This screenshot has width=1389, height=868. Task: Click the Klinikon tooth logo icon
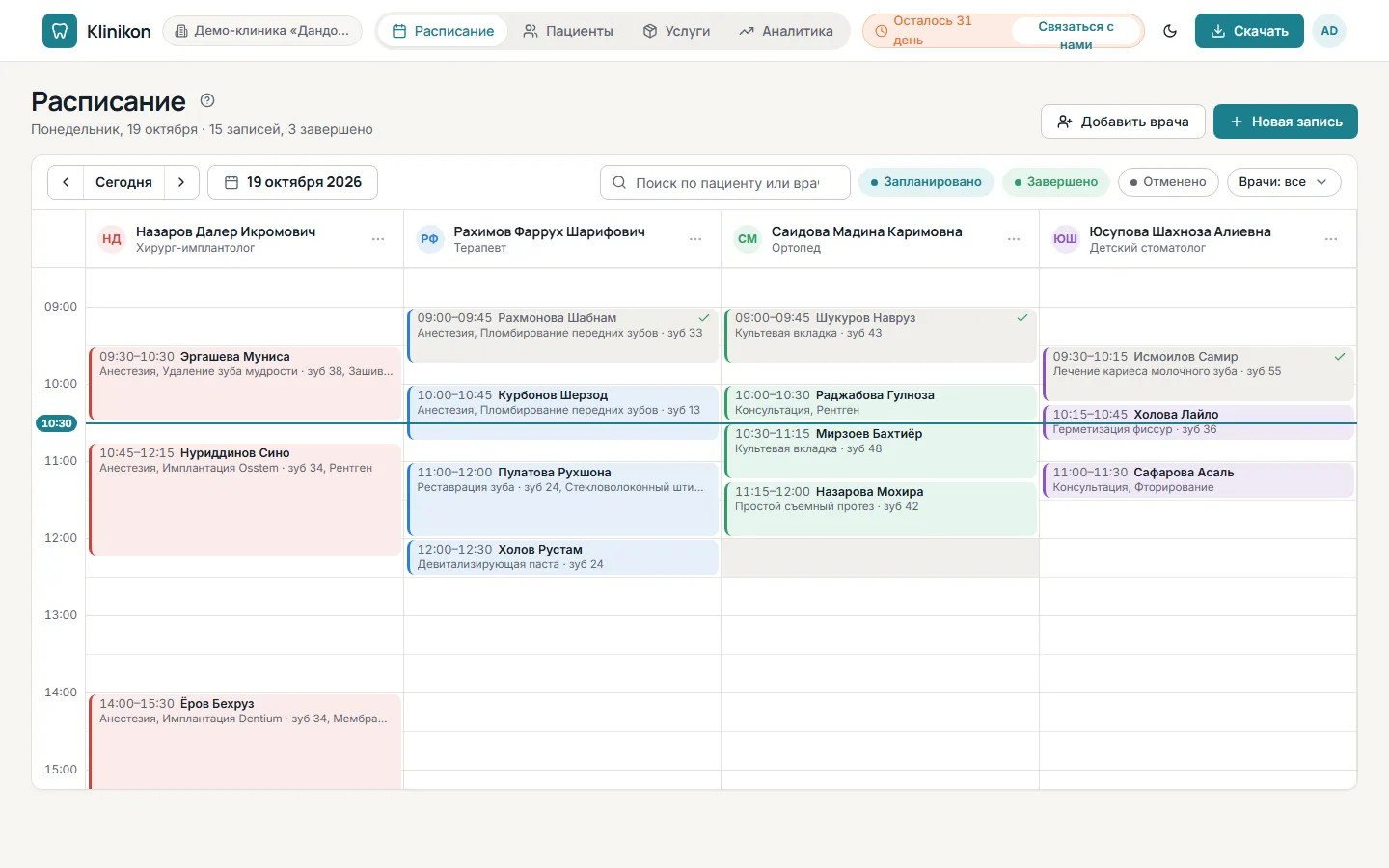(60, 31)
